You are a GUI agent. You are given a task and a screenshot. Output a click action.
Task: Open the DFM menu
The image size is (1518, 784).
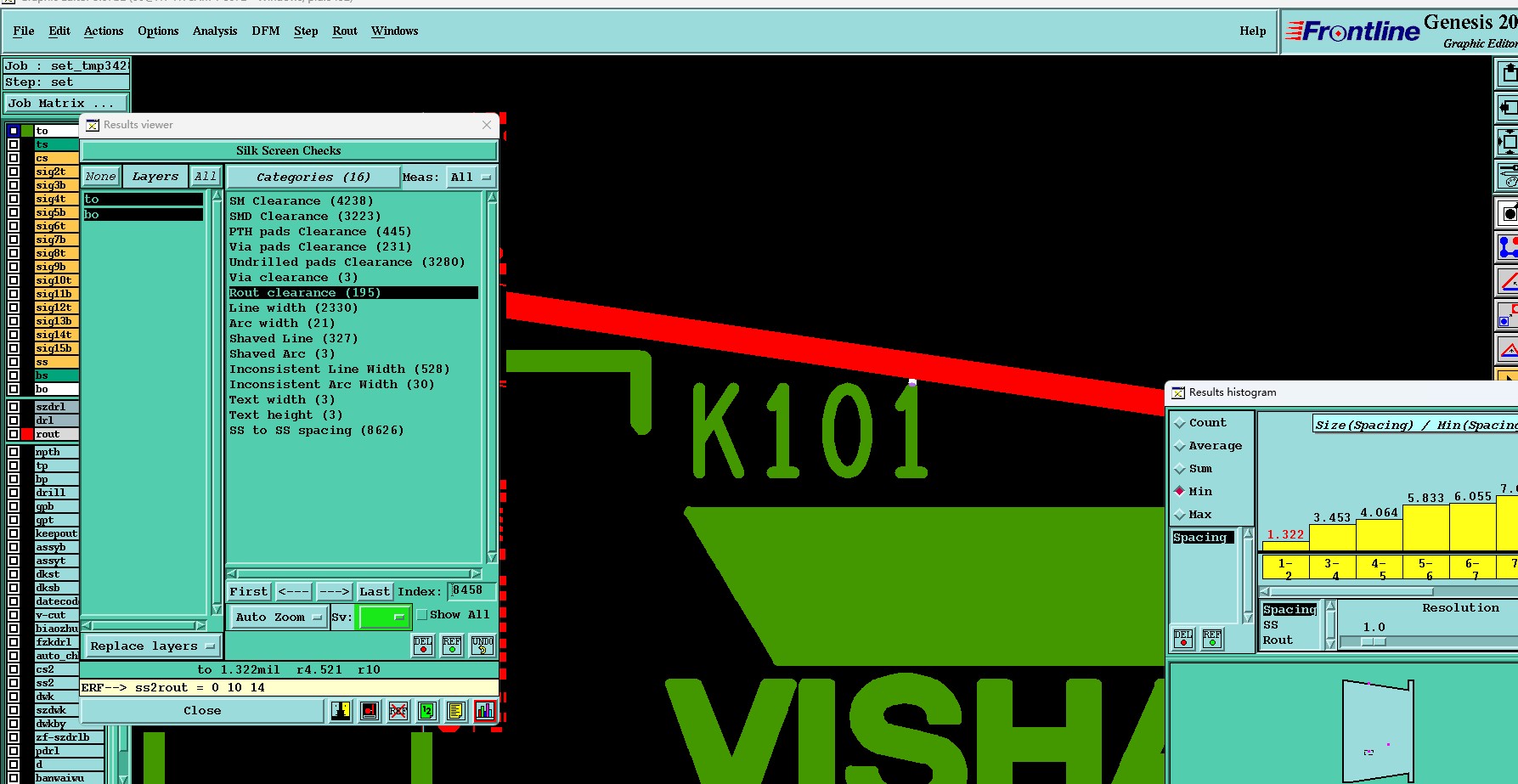[x=266, y=31]
